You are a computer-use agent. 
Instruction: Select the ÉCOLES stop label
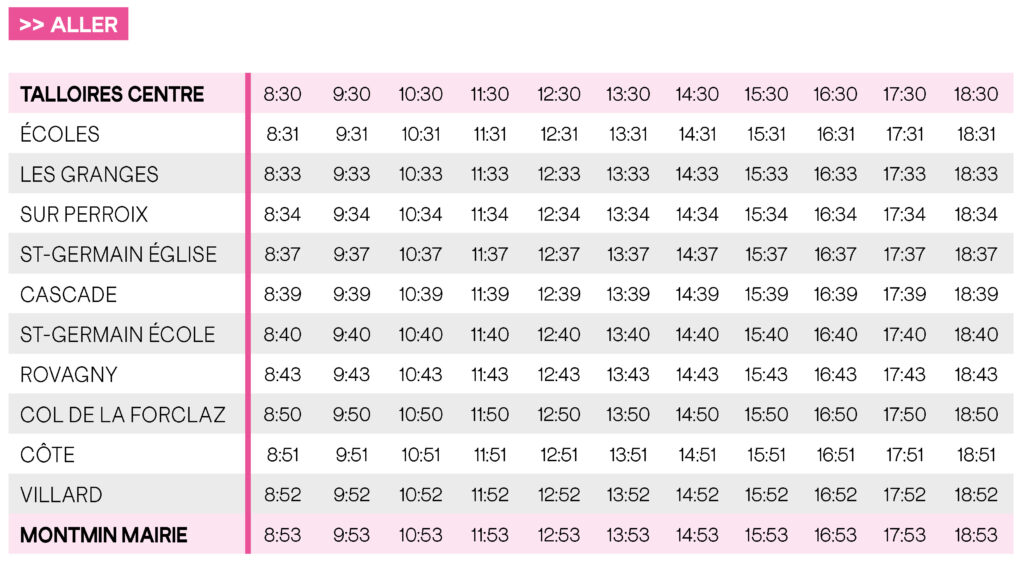(59, 134)
